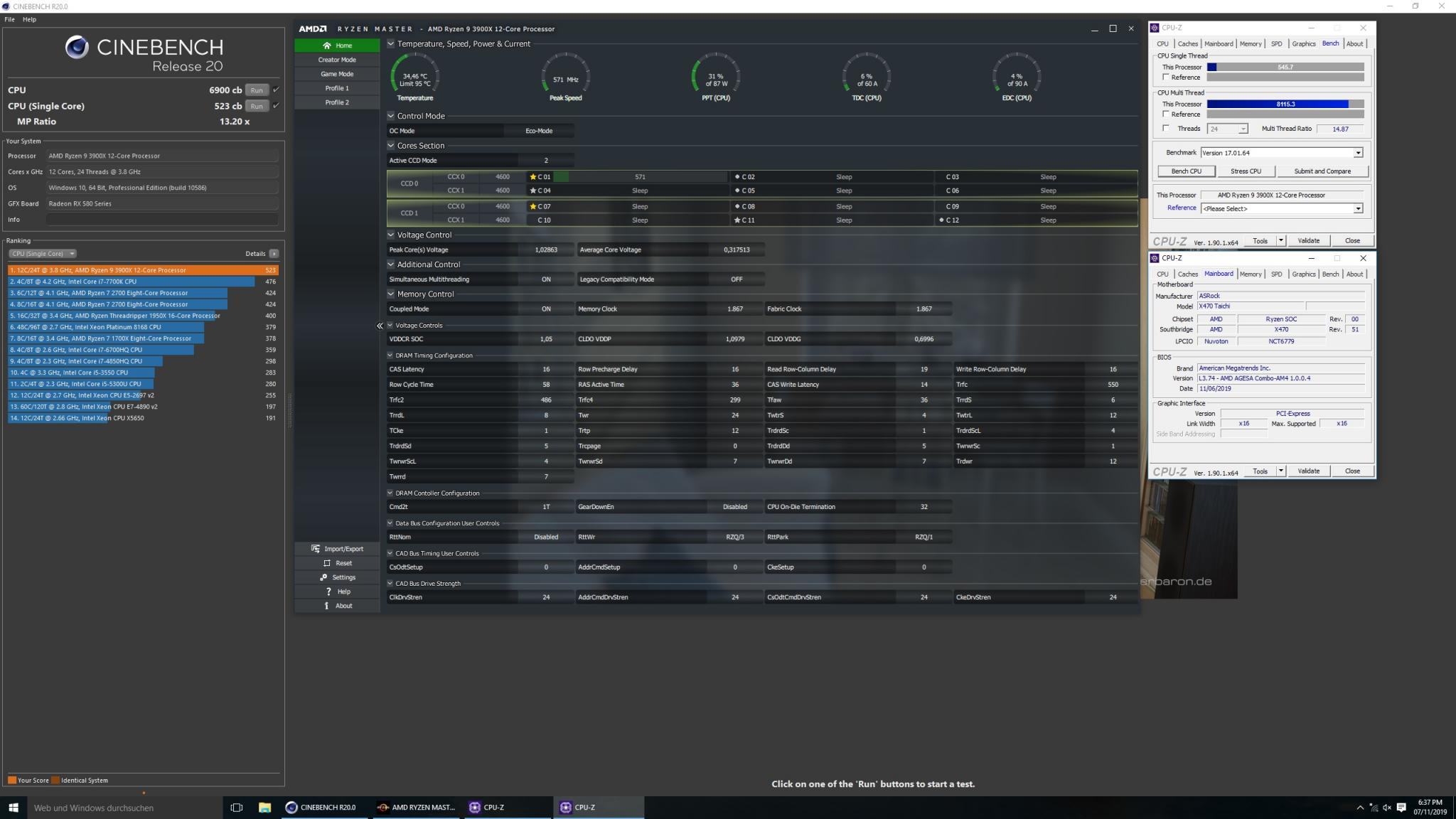Toggle Cinebench CPU test checkbox

276,90
